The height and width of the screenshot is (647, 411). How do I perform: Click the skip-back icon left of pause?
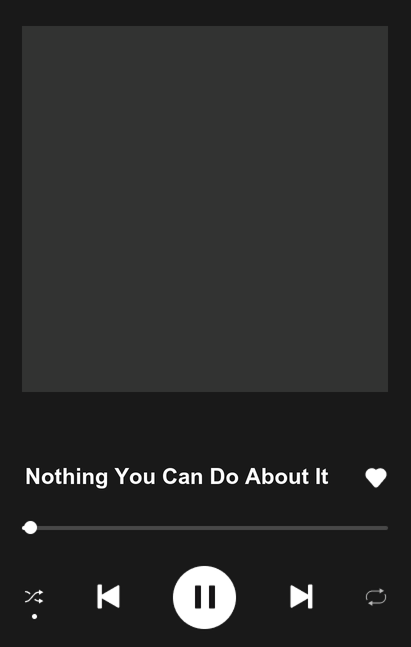[109, 596]
